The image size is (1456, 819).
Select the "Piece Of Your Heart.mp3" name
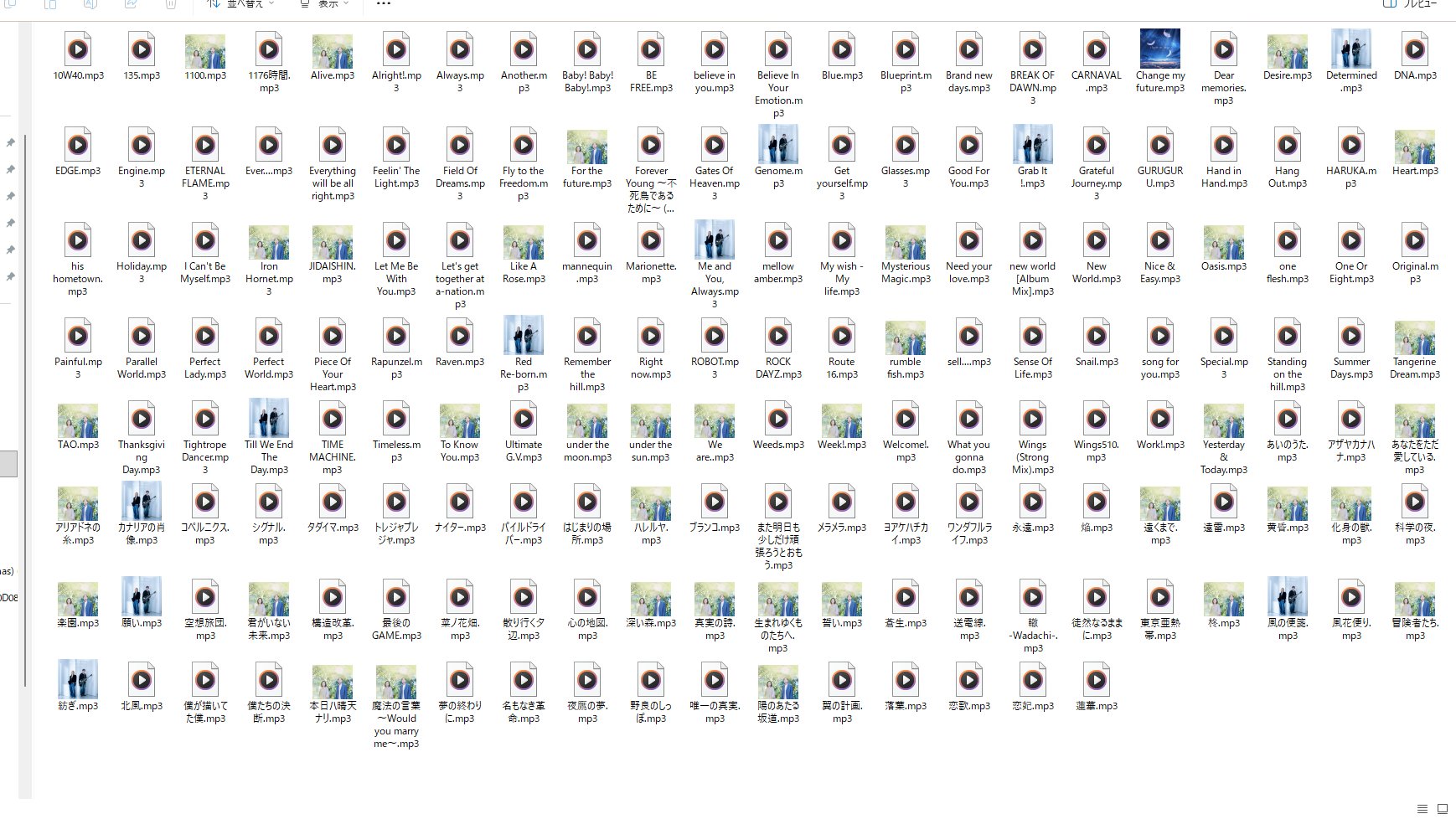[x=333, y=374]
